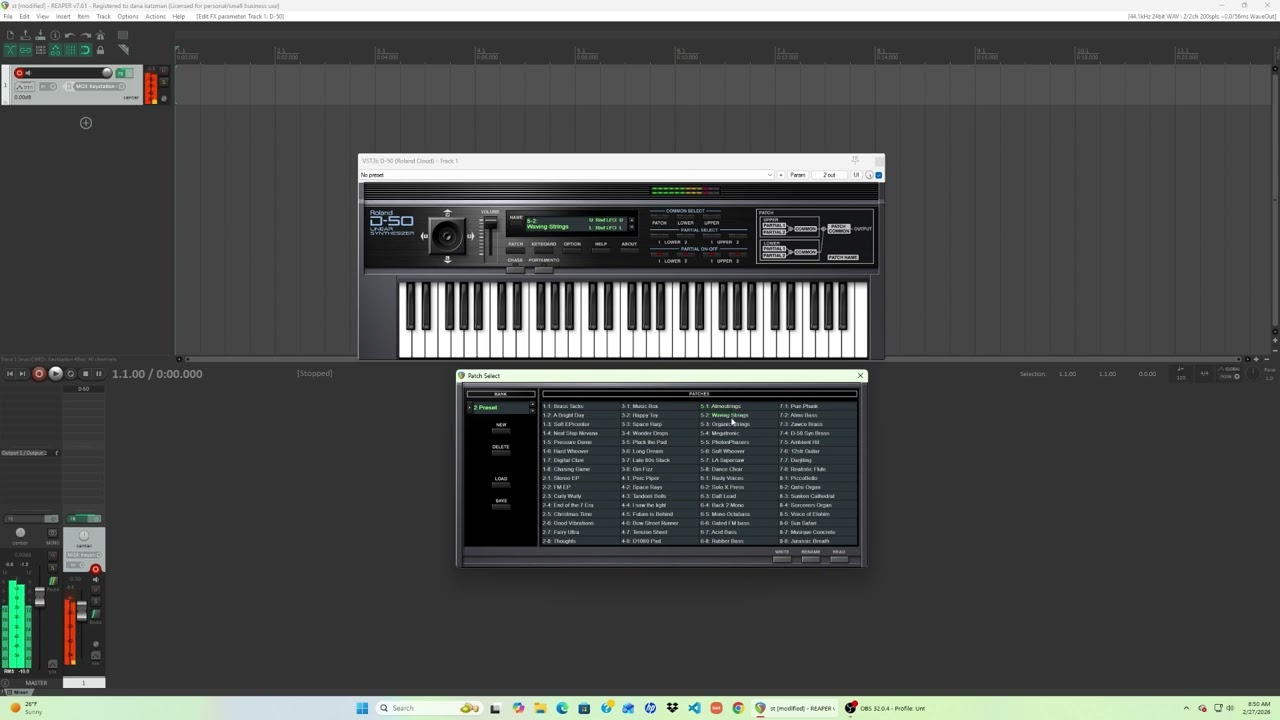1280x720 pixels.
Task: Toggle the metronome icon
Action: 100,35
